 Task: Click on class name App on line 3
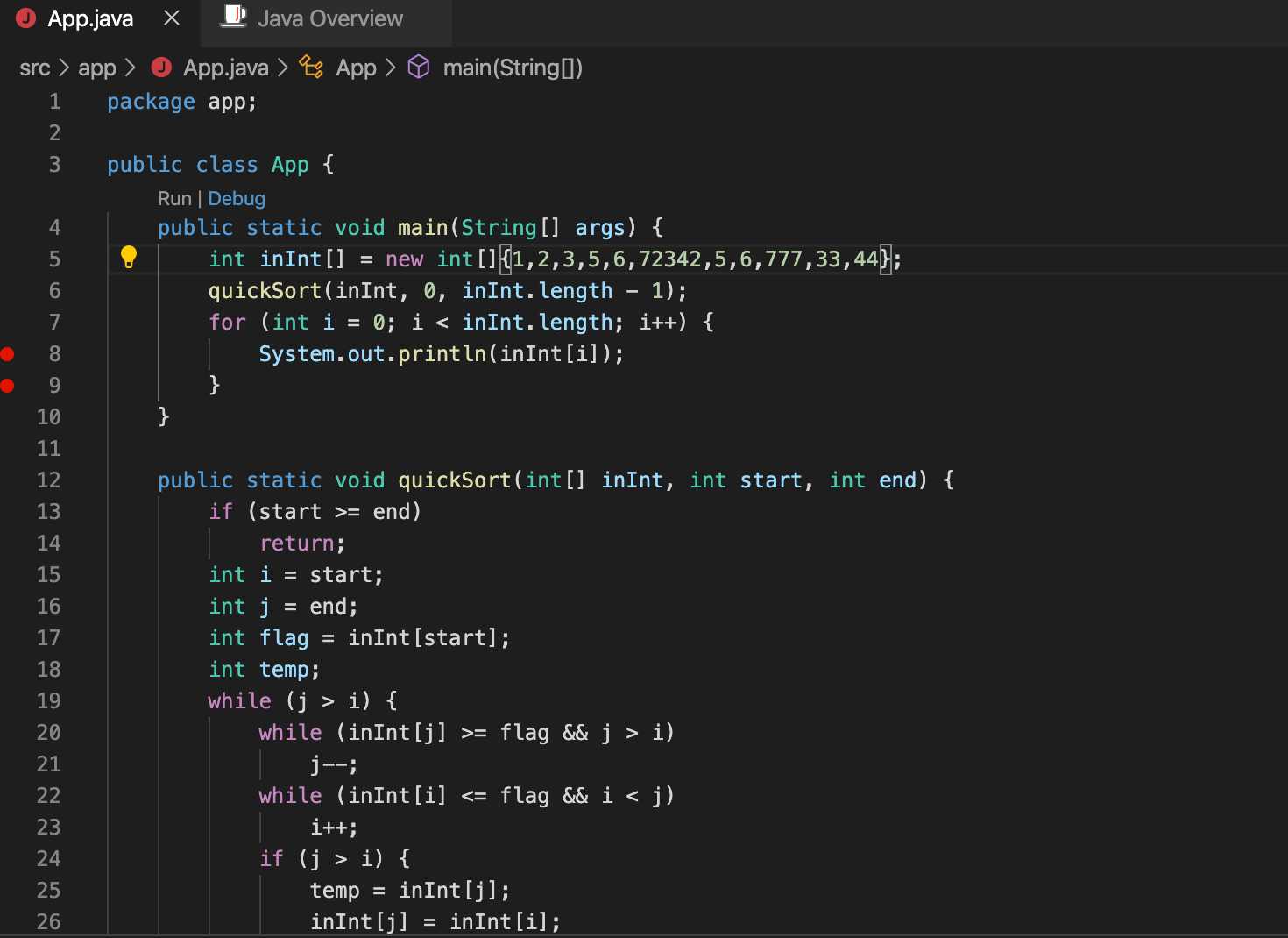tap(290, 165)
